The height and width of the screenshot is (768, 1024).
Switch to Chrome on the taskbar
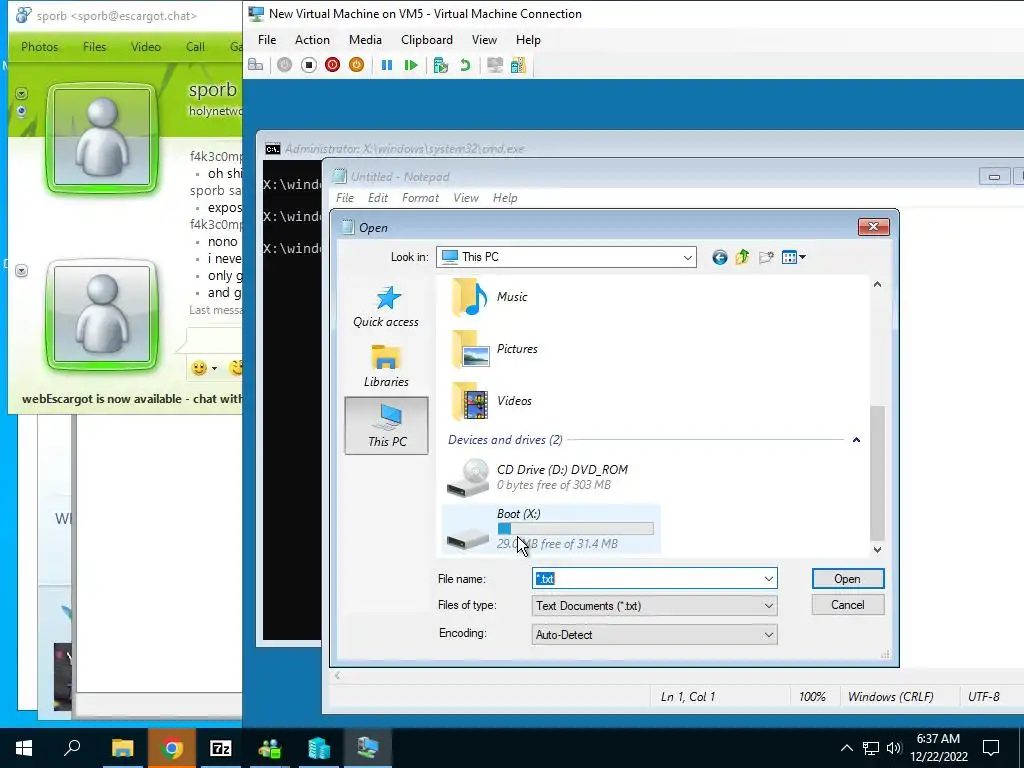point(172,748)
